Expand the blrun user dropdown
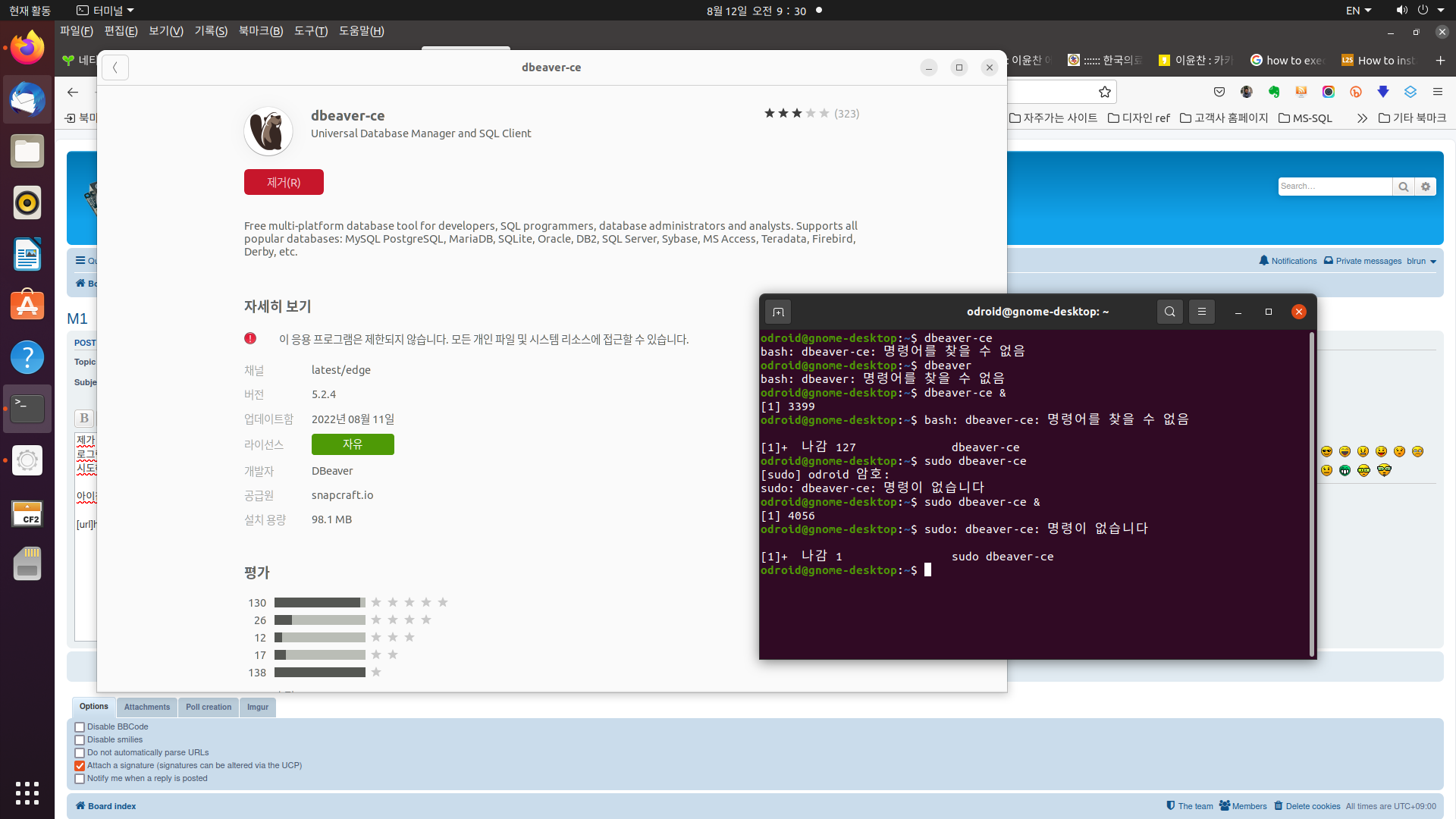Image resolution: width=1456 pixels, height=819 pixels. click(x=1421, y=261)
